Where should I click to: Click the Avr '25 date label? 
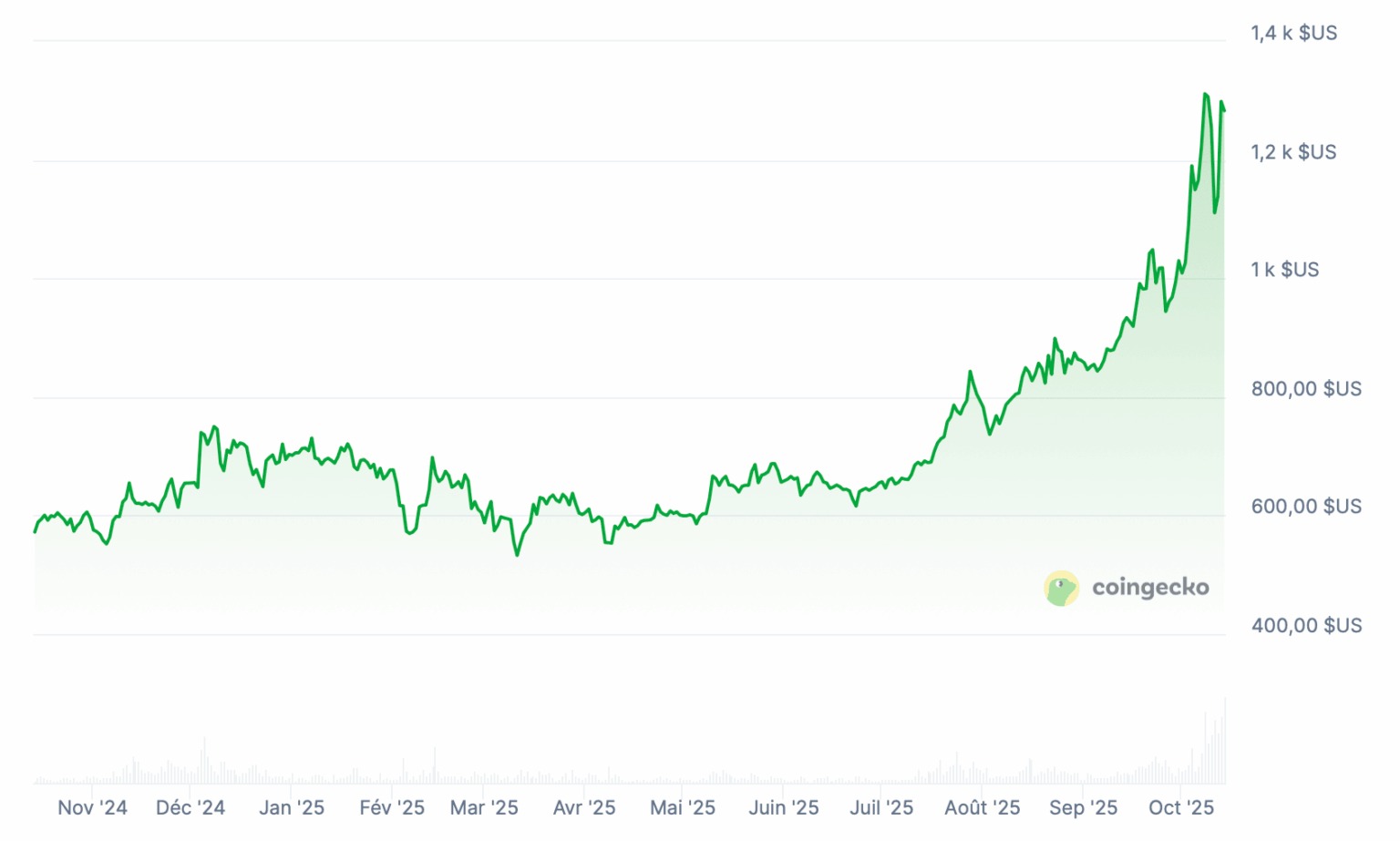[x=584, y=807]
